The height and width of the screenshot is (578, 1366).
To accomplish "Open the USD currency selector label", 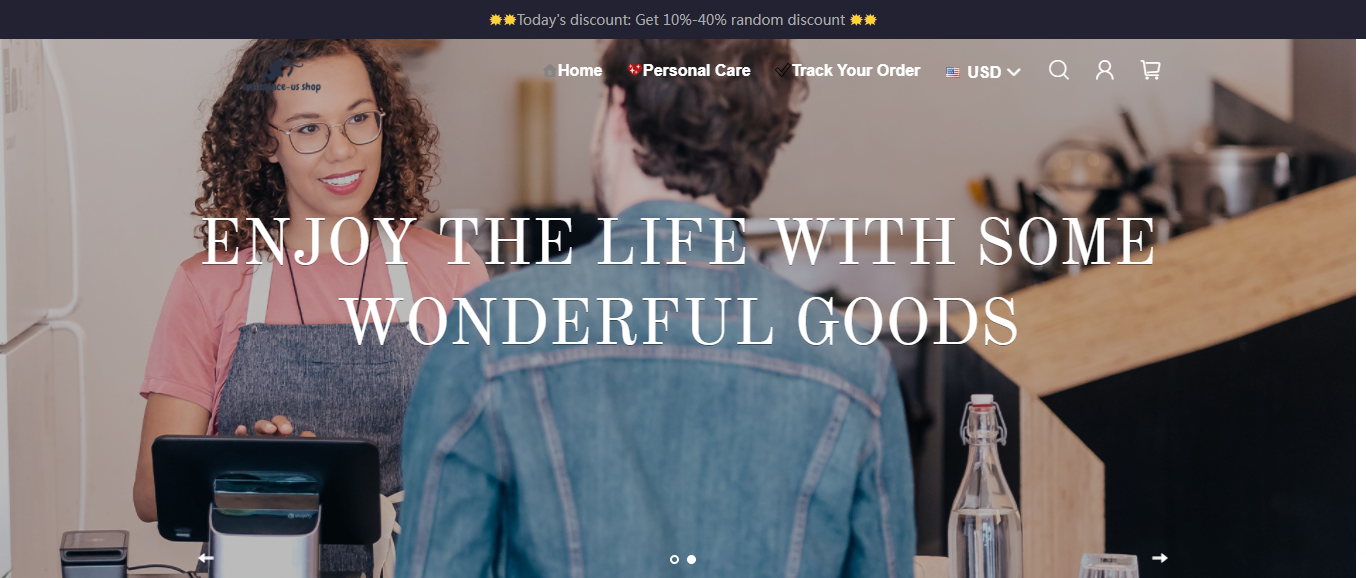I will (984, 72).
